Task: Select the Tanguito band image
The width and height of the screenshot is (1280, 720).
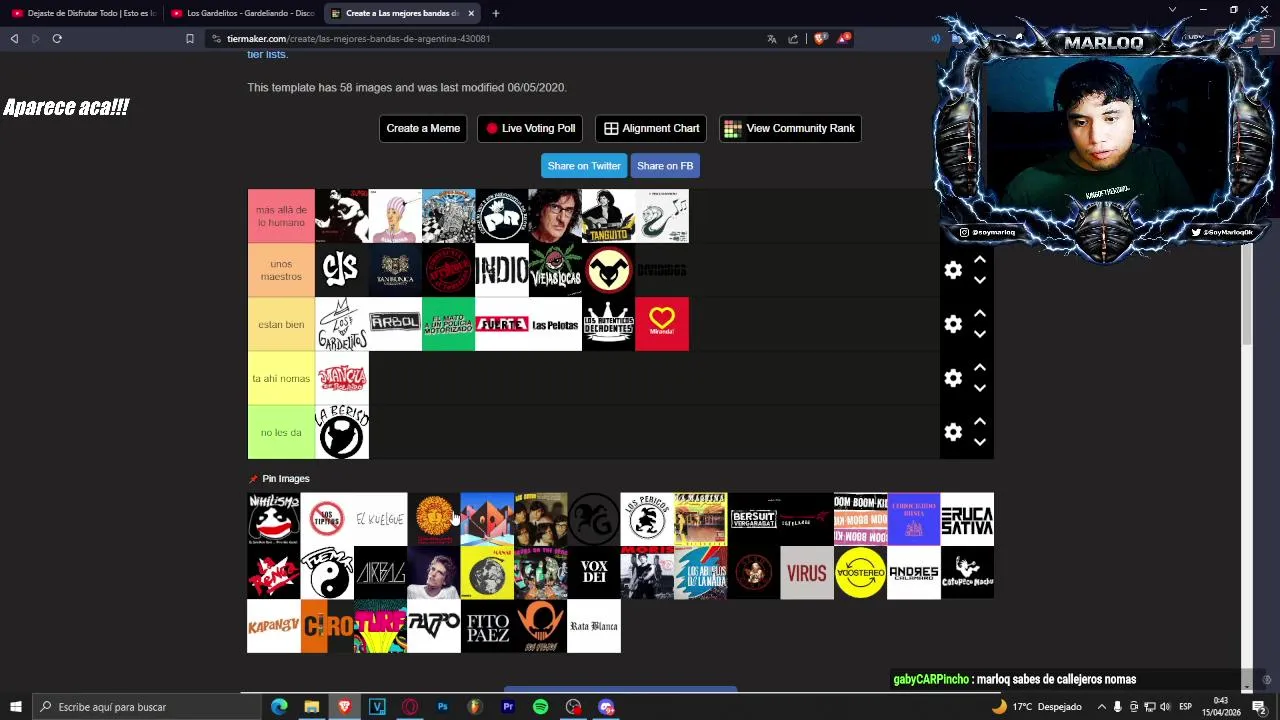Action: (608, 216)
